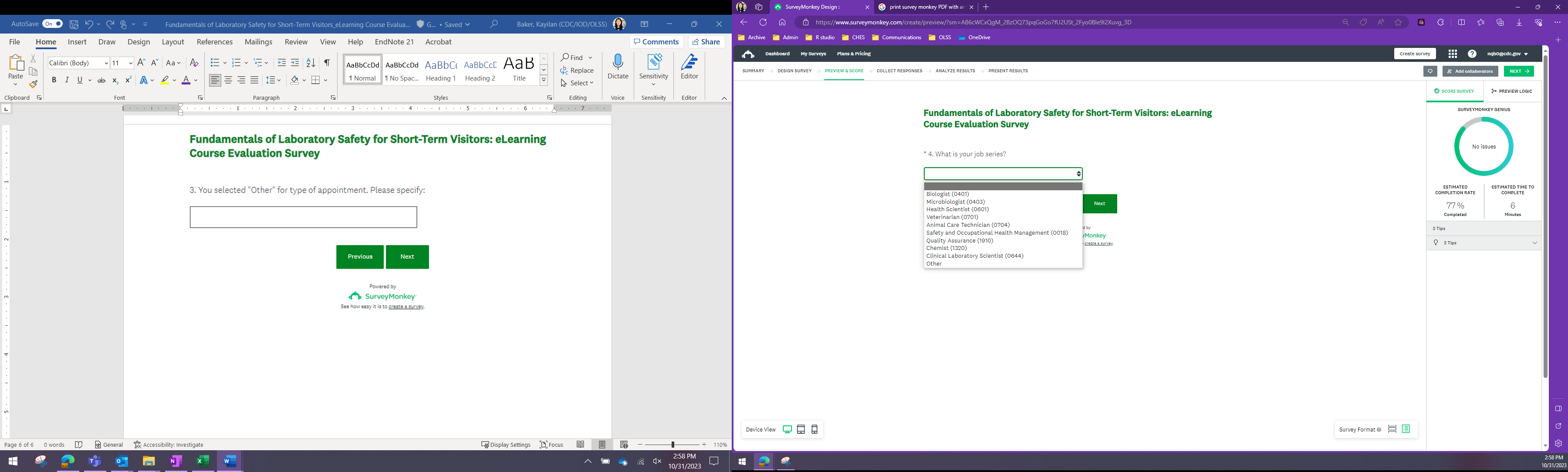The image size is (1568, 472).
Task: Click the Format Painter icon
Action: [x=34, y=84]
